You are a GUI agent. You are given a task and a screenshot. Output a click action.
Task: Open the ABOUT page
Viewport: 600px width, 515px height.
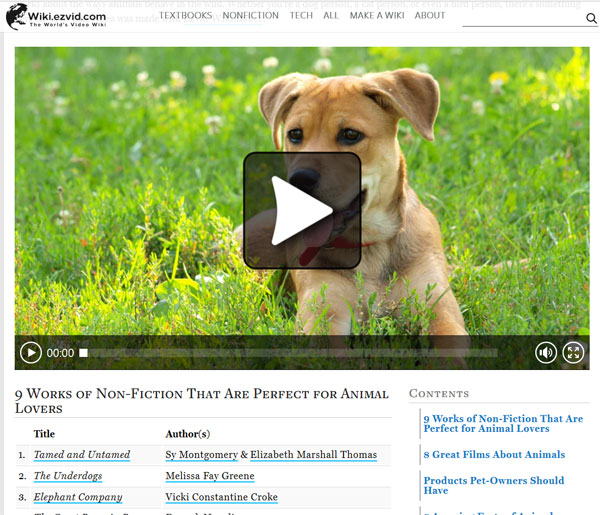point(430,16)
